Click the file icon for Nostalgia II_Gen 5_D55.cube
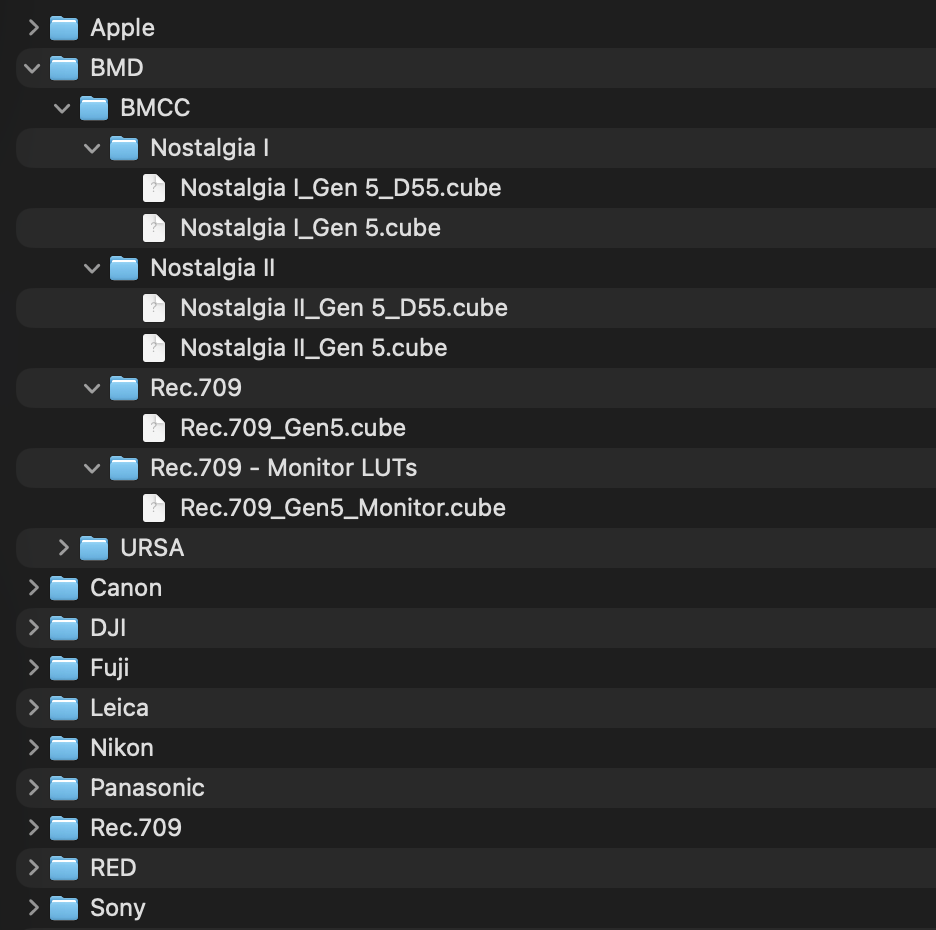The height and width of the screenshot is (930, 936). [154, 308]
